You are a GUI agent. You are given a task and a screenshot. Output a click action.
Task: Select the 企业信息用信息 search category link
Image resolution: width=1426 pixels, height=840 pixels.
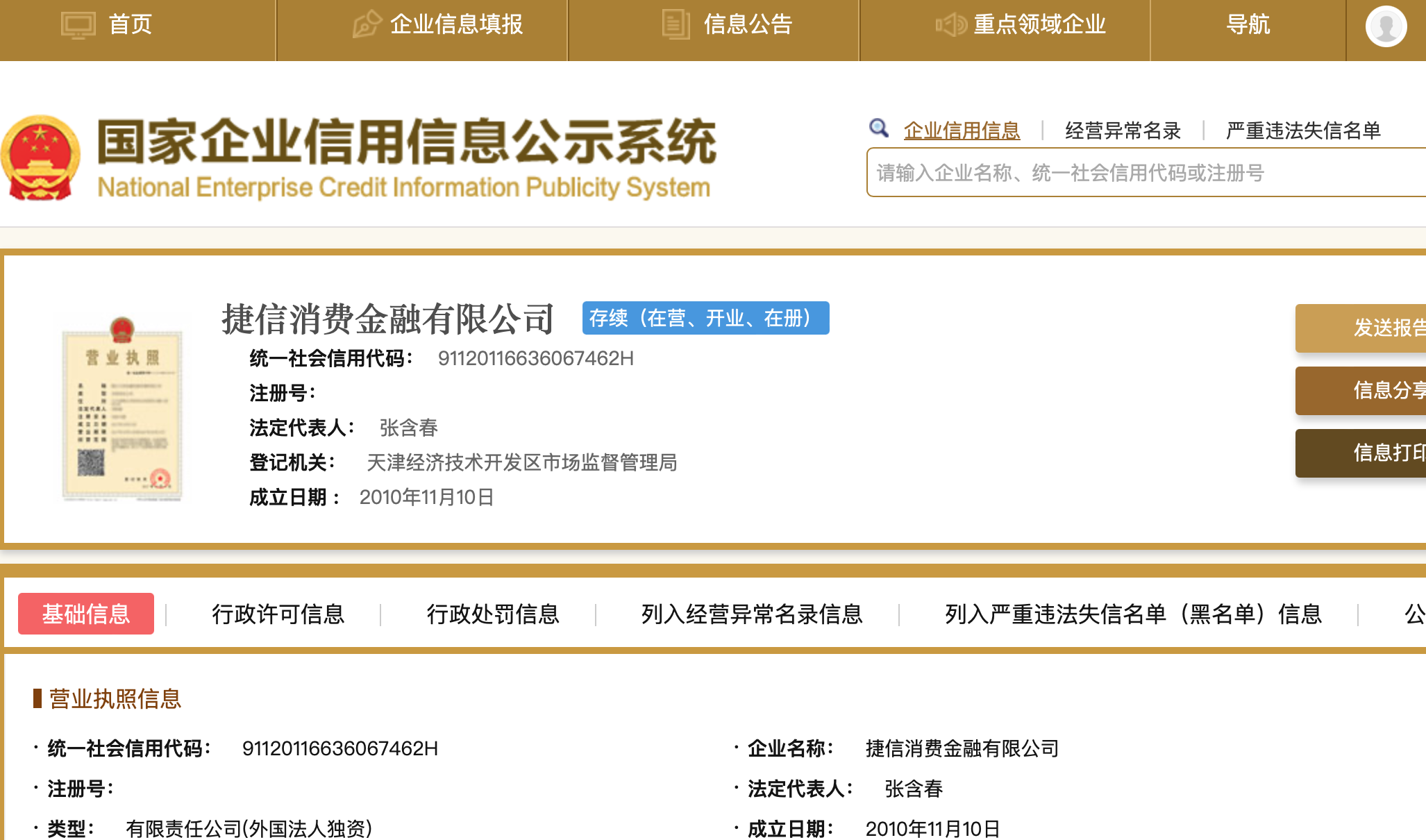pos(962,131)
